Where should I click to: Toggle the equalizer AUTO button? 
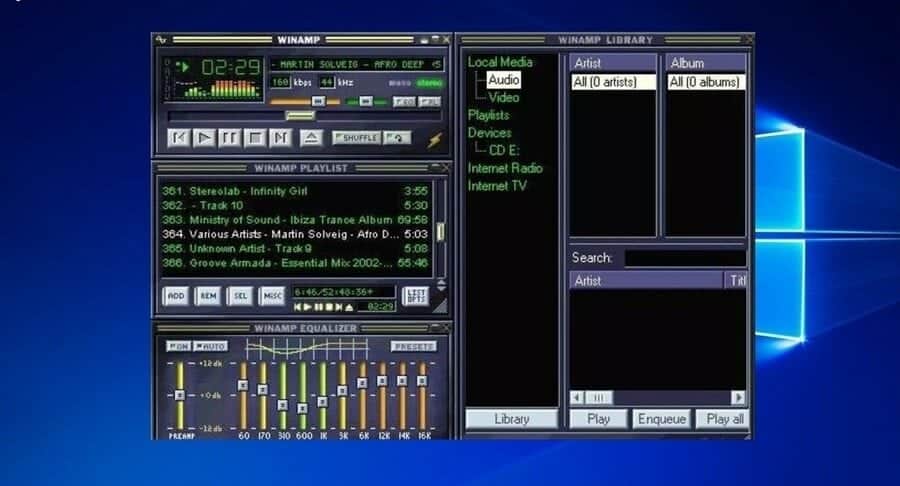211,346
